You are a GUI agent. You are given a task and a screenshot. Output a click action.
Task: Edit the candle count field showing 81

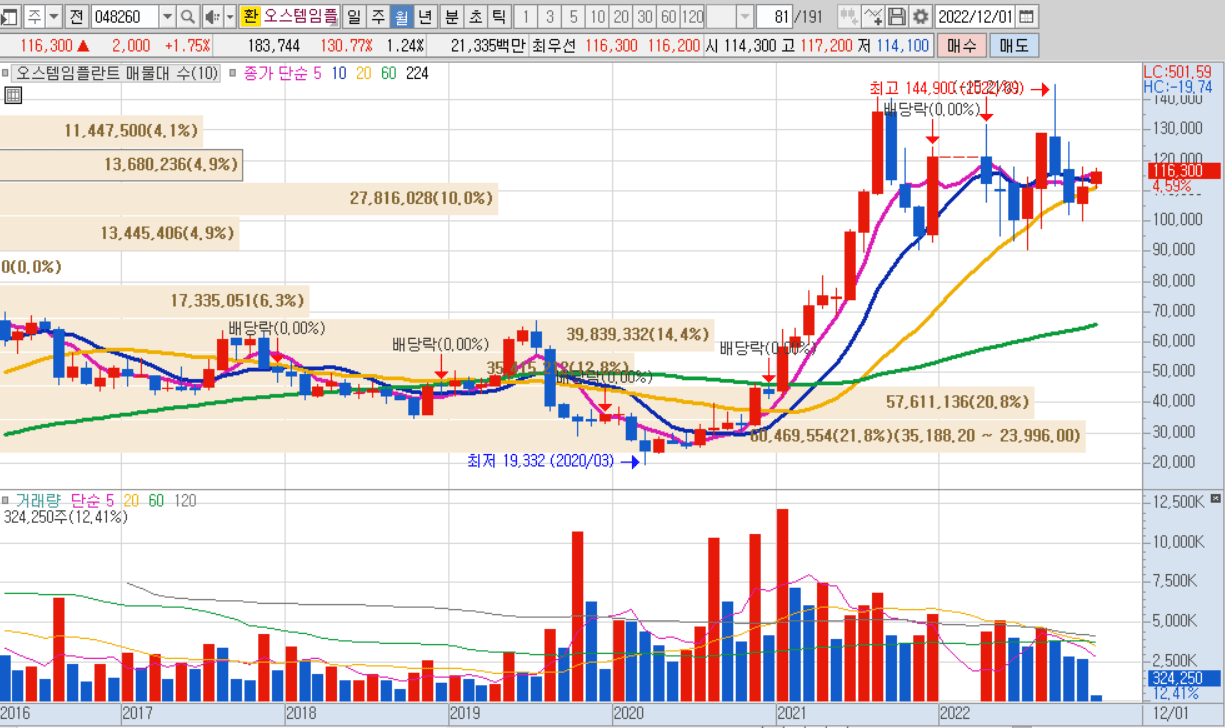pos(773,17)
